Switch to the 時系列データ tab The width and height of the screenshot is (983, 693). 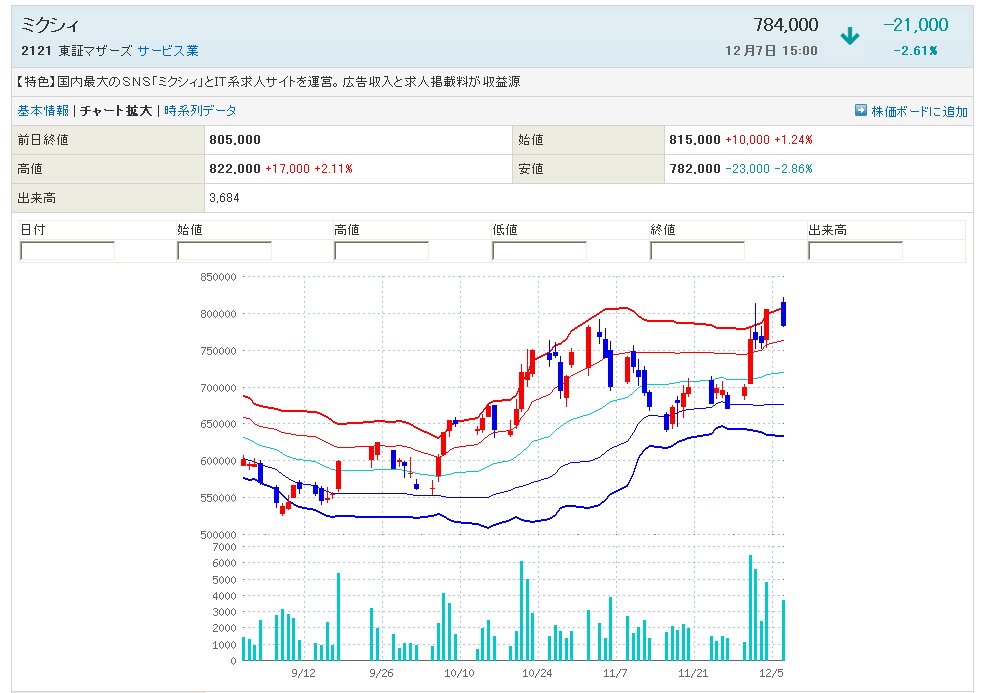(x=200, y=111)
